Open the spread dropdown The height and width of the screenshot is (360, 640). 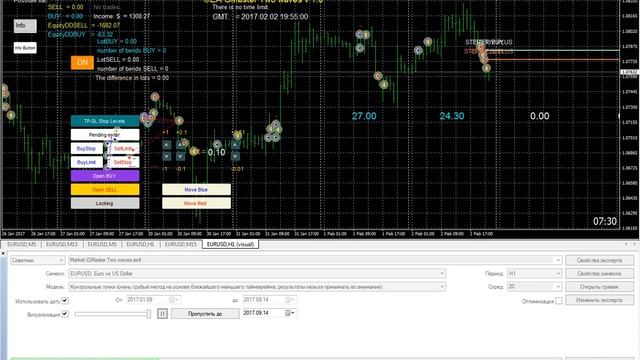pos(534,287)
